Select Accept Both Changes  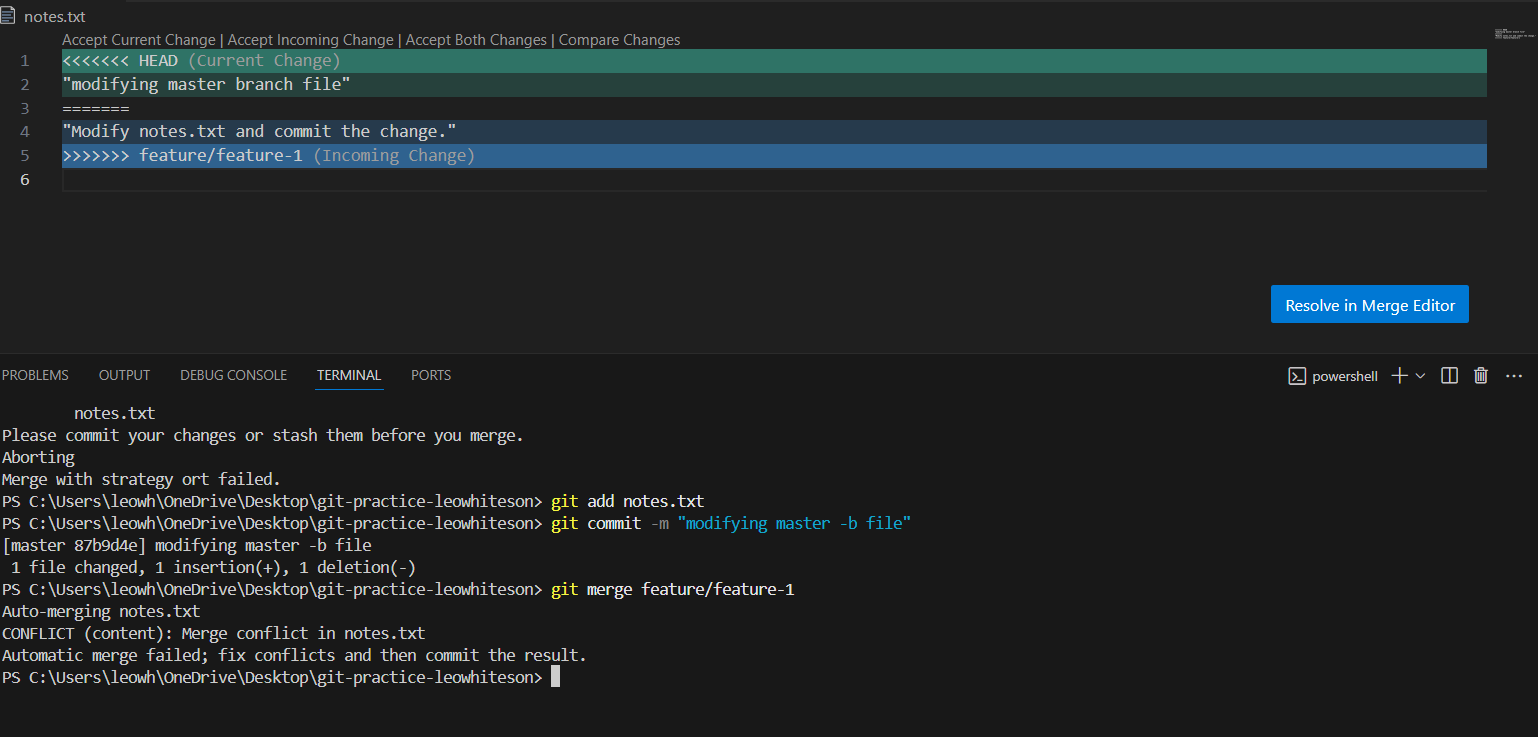point(476,40)
